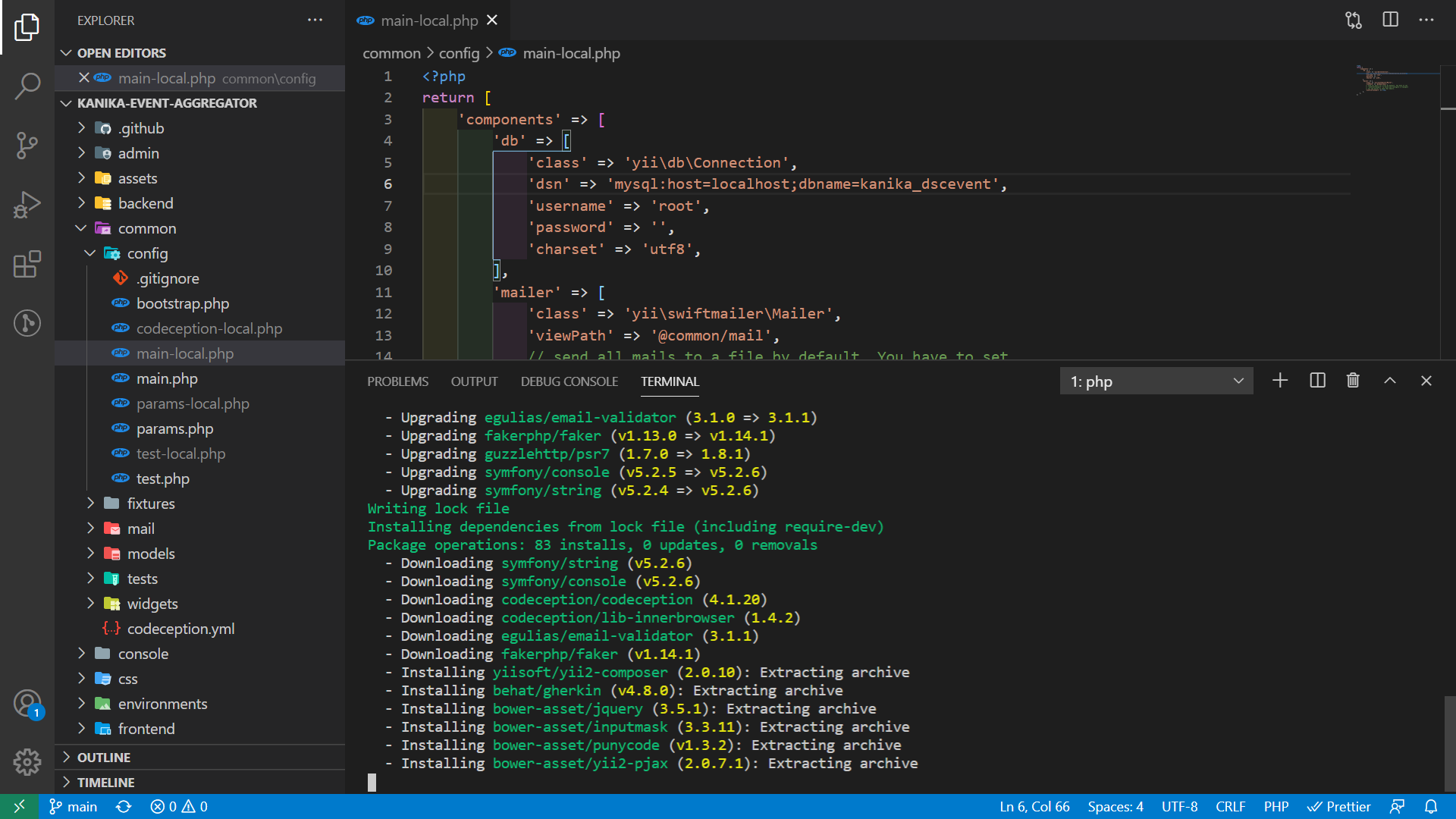
Task: Open bootstrap.php file
Action: point(201,303)
